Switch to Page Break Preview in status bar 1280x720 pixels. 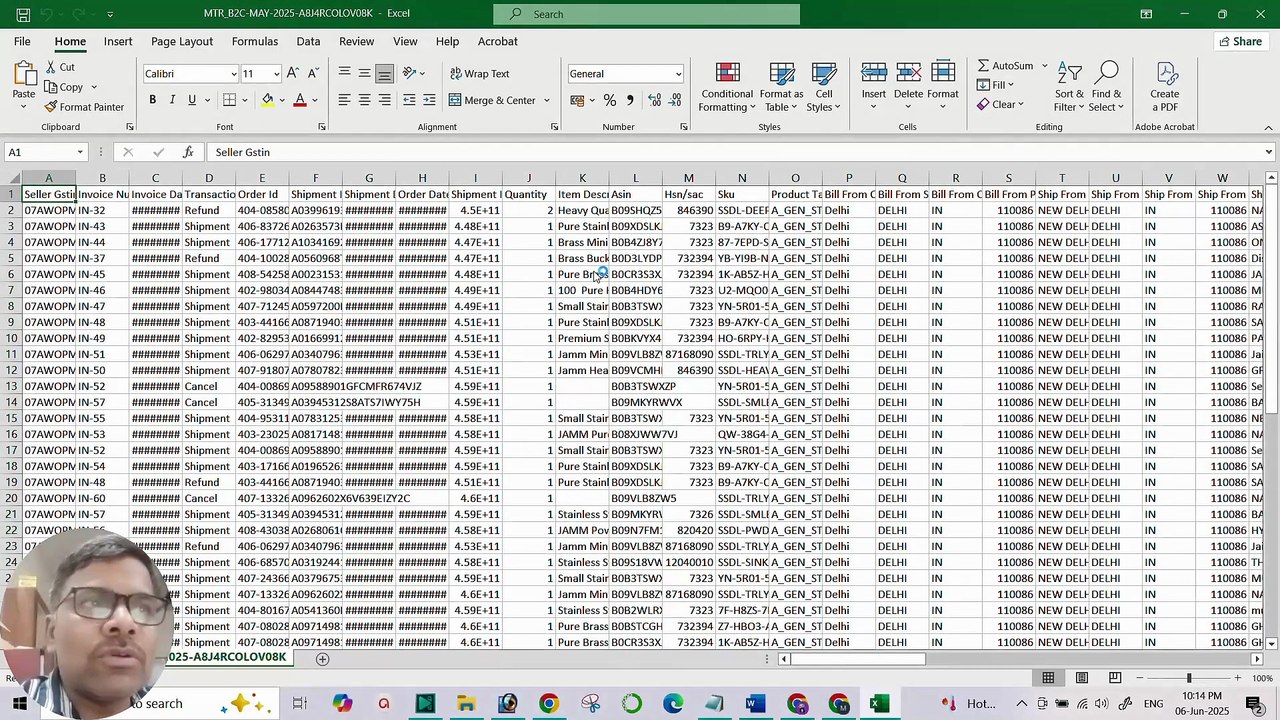point(1114,678)
